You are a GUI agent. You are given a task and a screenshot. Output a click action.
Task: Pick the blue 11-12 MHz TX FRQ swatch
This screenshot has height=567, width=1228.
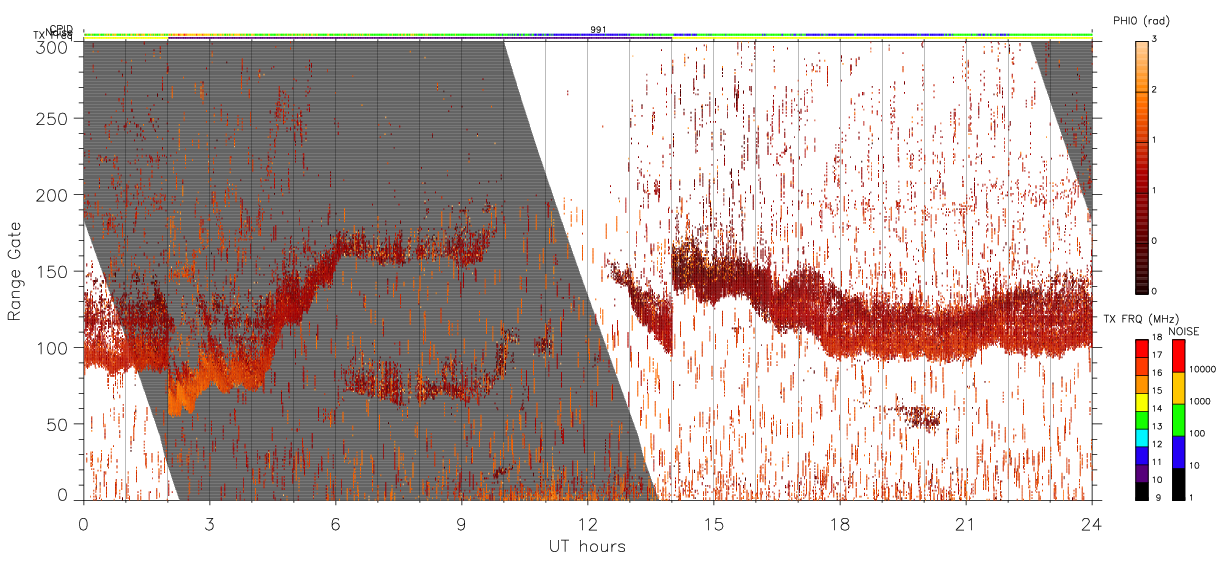coord(1141,454)
